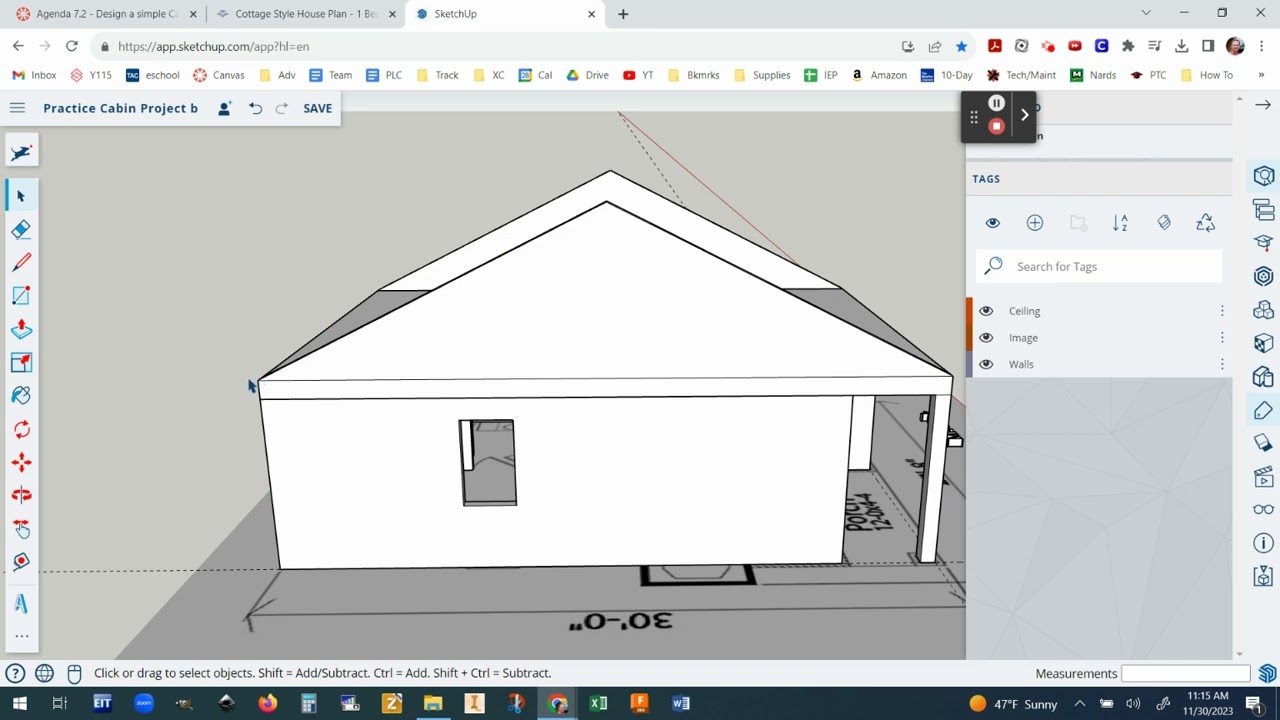1280x720 pixels.
Task: Select the red Rotate tool
Action: pos(21,429)
